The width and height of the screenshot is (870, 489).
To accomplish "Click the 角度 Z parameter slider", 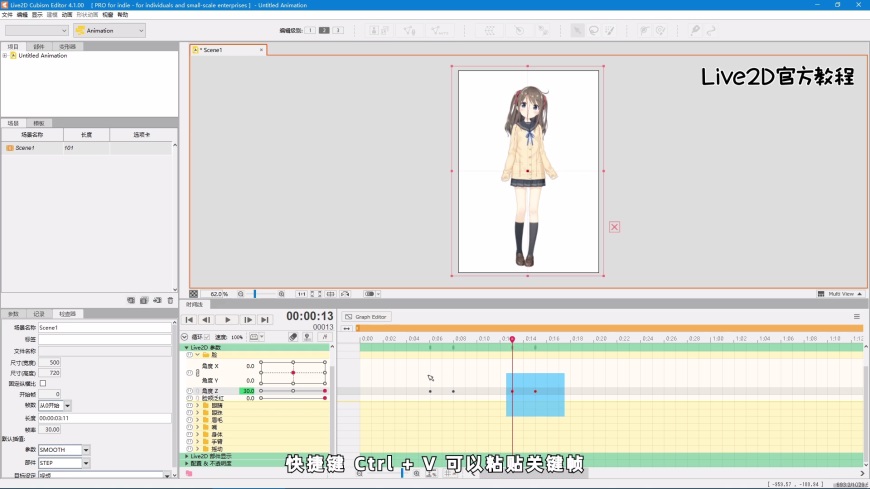I will click(293, 391).
